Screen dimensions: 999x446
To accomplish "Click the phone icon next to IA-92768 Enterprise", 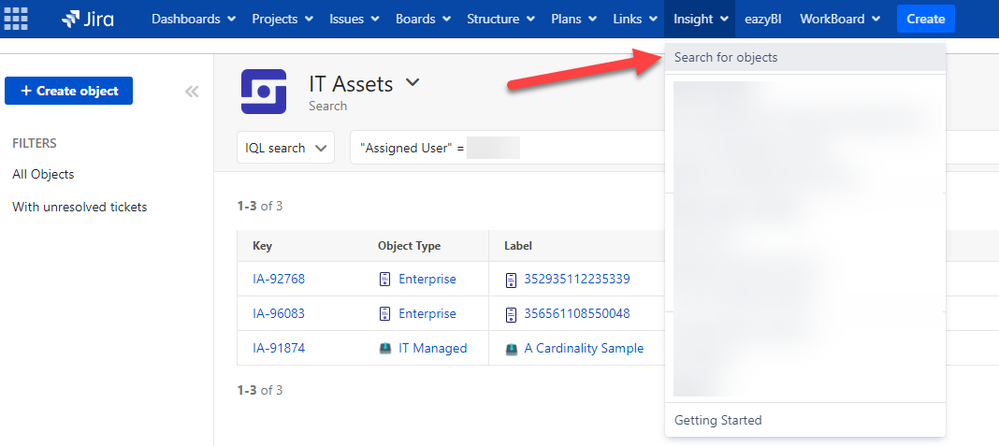I will pyautogui.click(x=385, y=279).
